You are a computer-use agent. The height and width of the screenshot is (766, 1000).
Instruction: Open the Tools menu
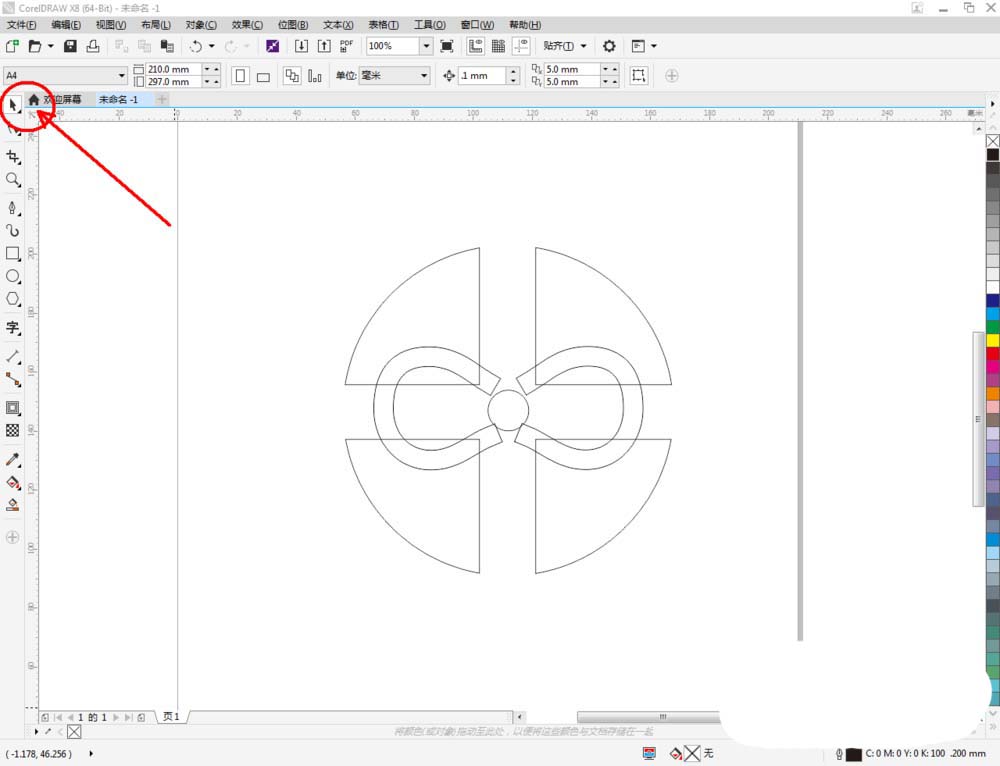coord(430,25)
